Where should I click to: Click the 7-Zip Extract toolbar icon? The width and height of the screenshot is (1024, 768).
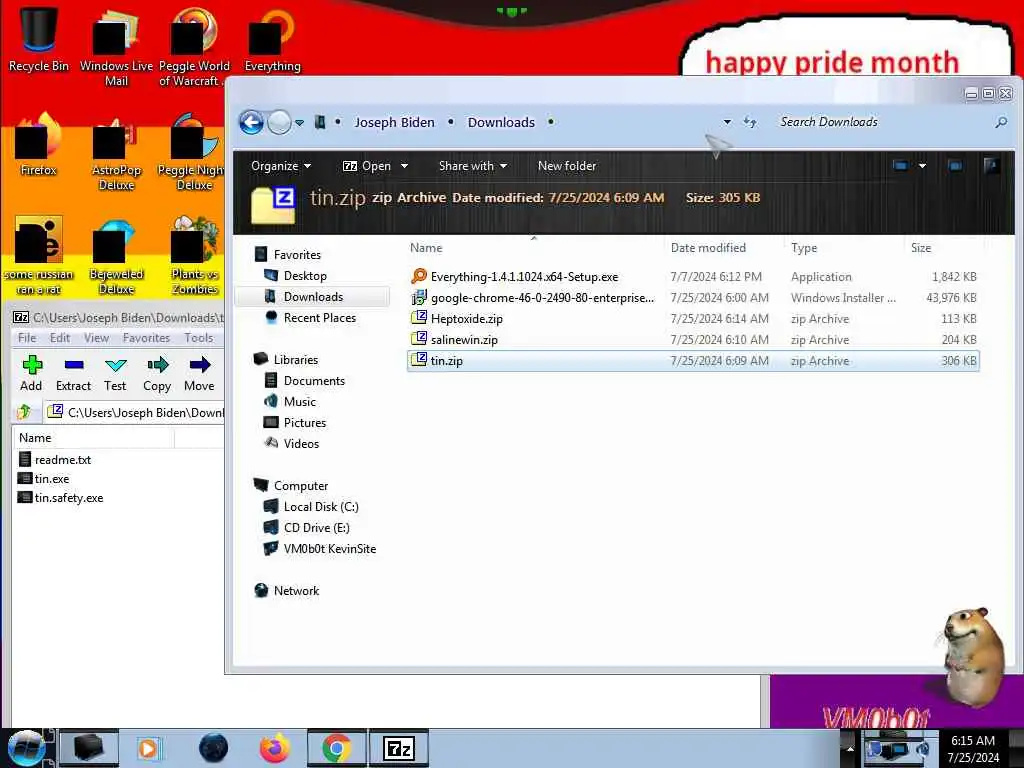73,374
